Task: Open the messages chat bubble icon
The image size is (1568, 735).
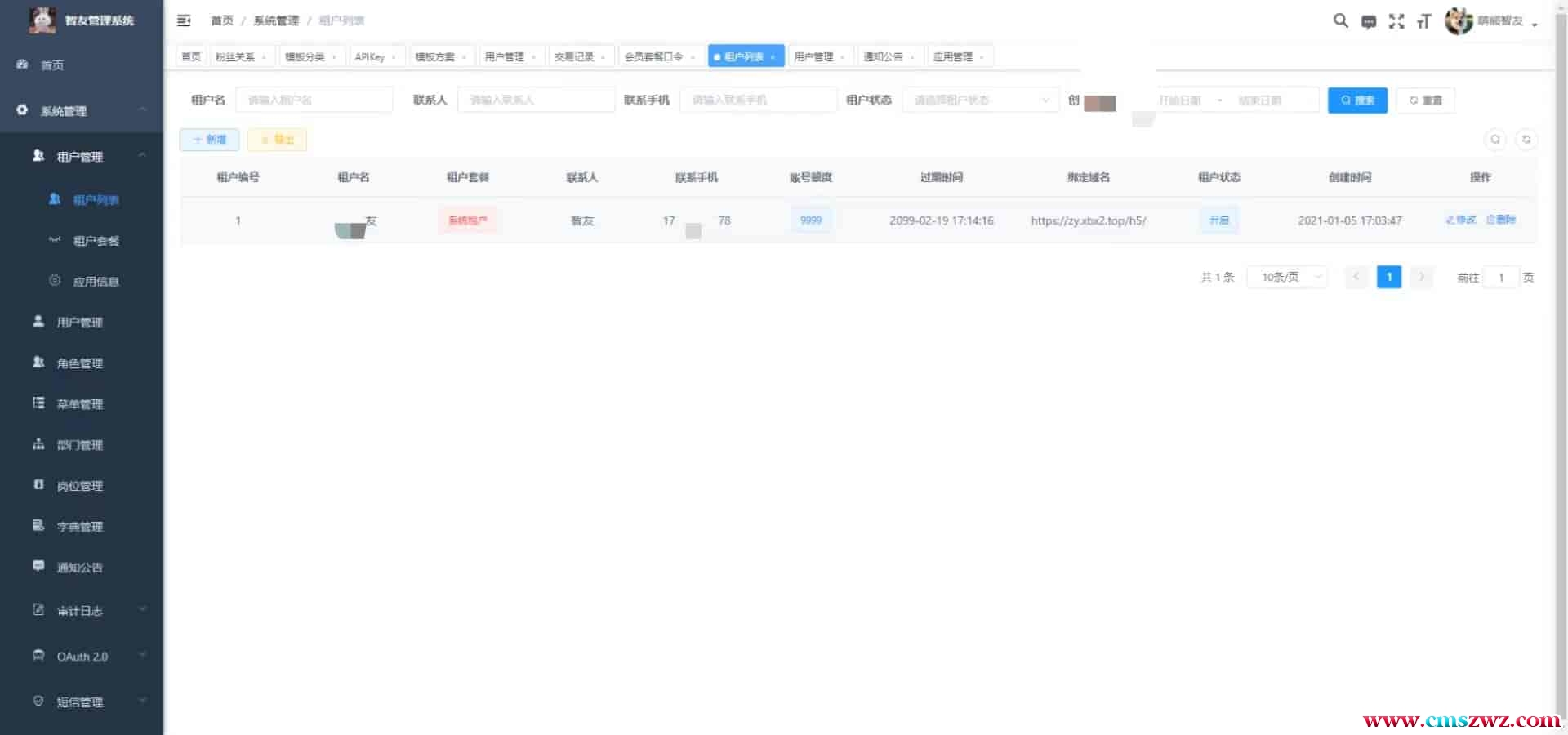Action: point(1369,22)
